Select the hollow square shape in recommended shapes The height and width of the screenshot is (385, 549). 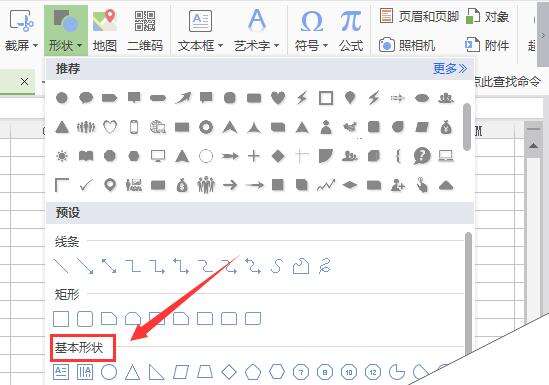[326, 98]
